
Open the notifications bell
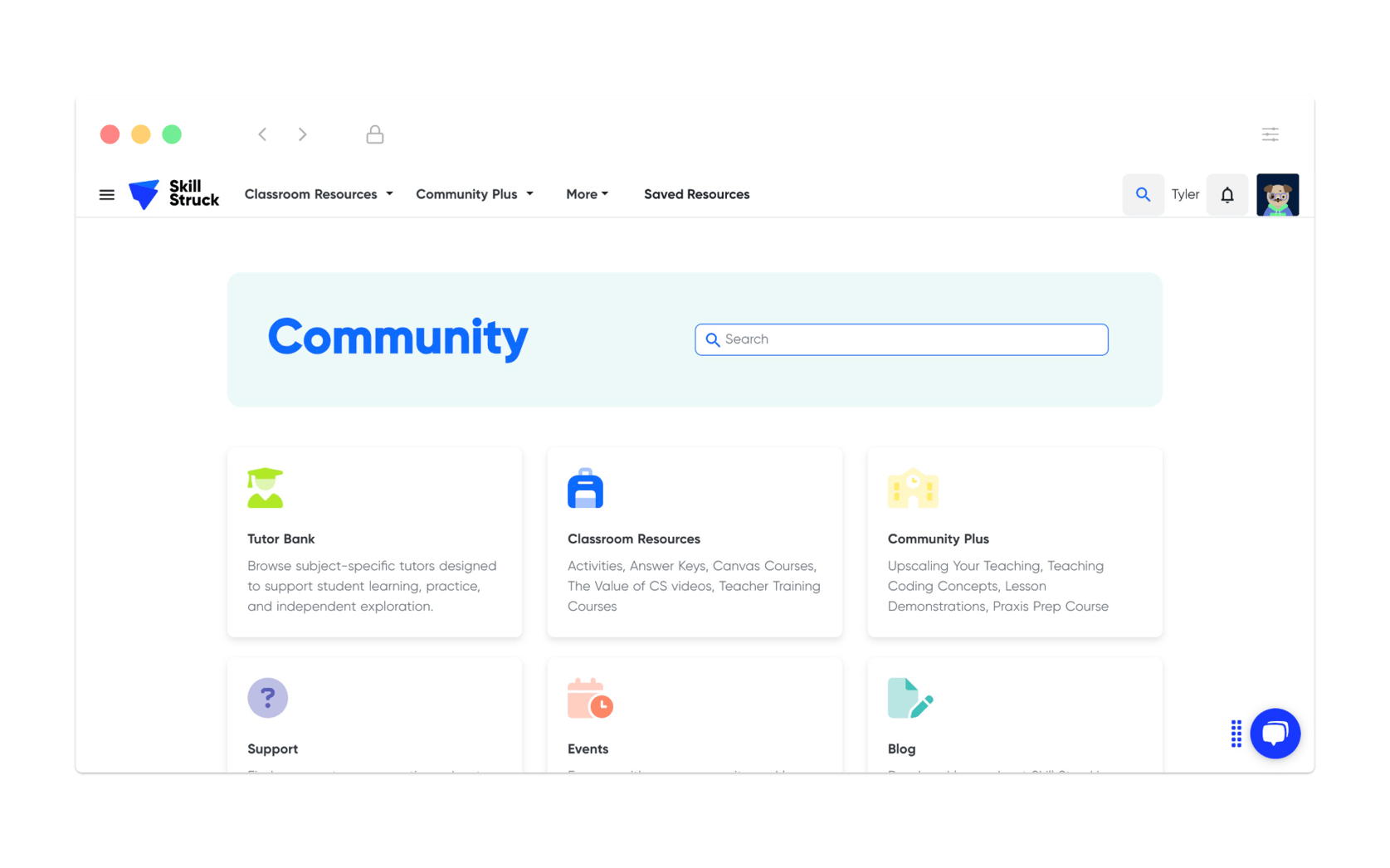1227,195
